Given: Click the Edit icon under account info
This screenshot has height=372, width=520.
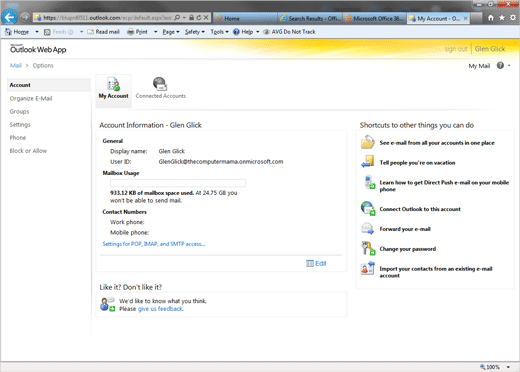Looking at the screenshot, I should 310,264.
